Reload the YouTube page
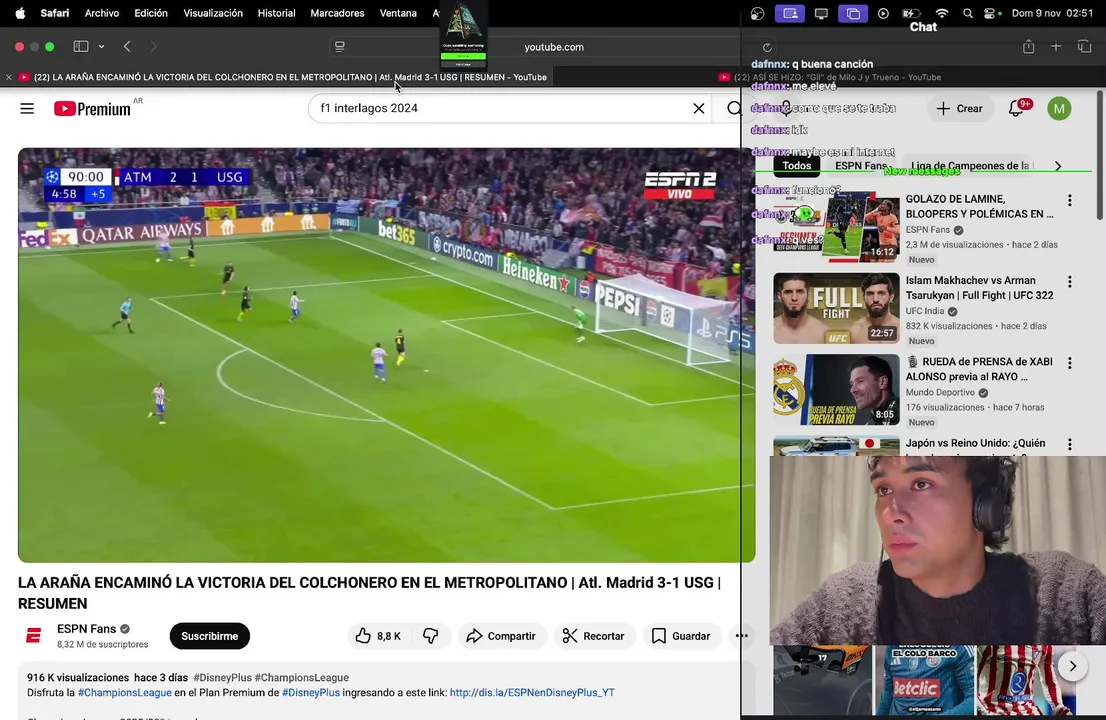 coord(767,47)
